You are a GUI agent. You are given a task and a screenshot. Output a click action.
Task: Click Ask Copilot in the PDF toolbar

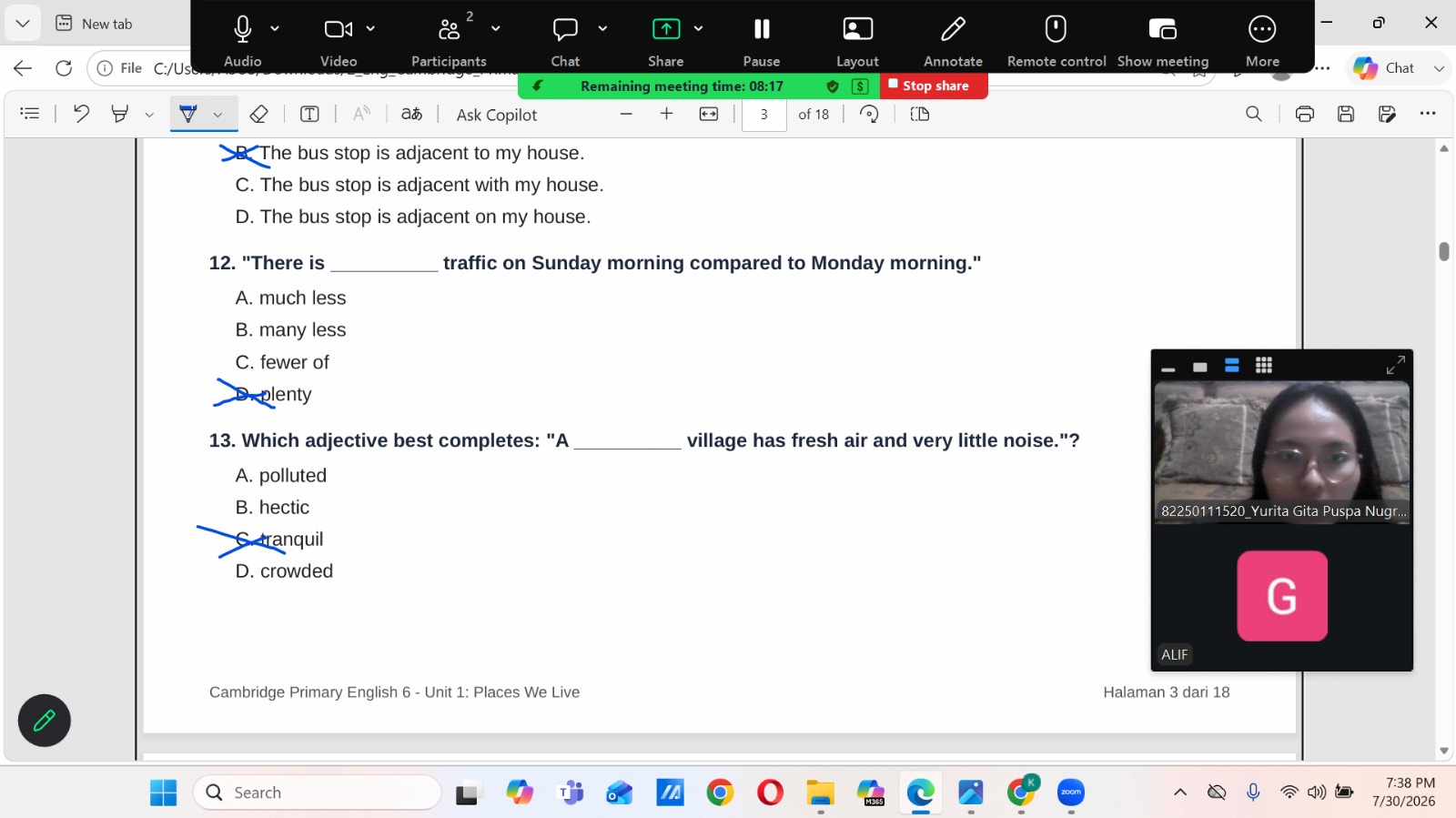(x=497, y=115)
